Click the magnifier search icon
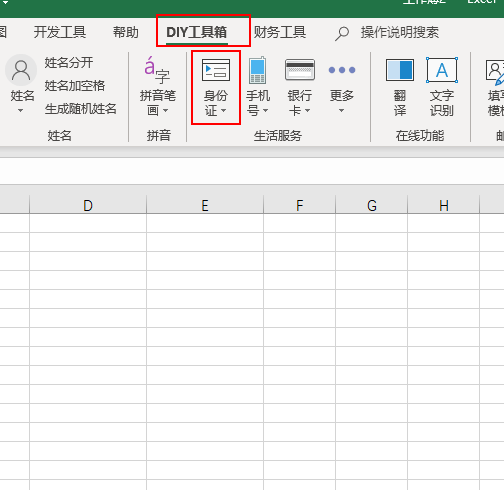504x490 pixels. point(342,33)
